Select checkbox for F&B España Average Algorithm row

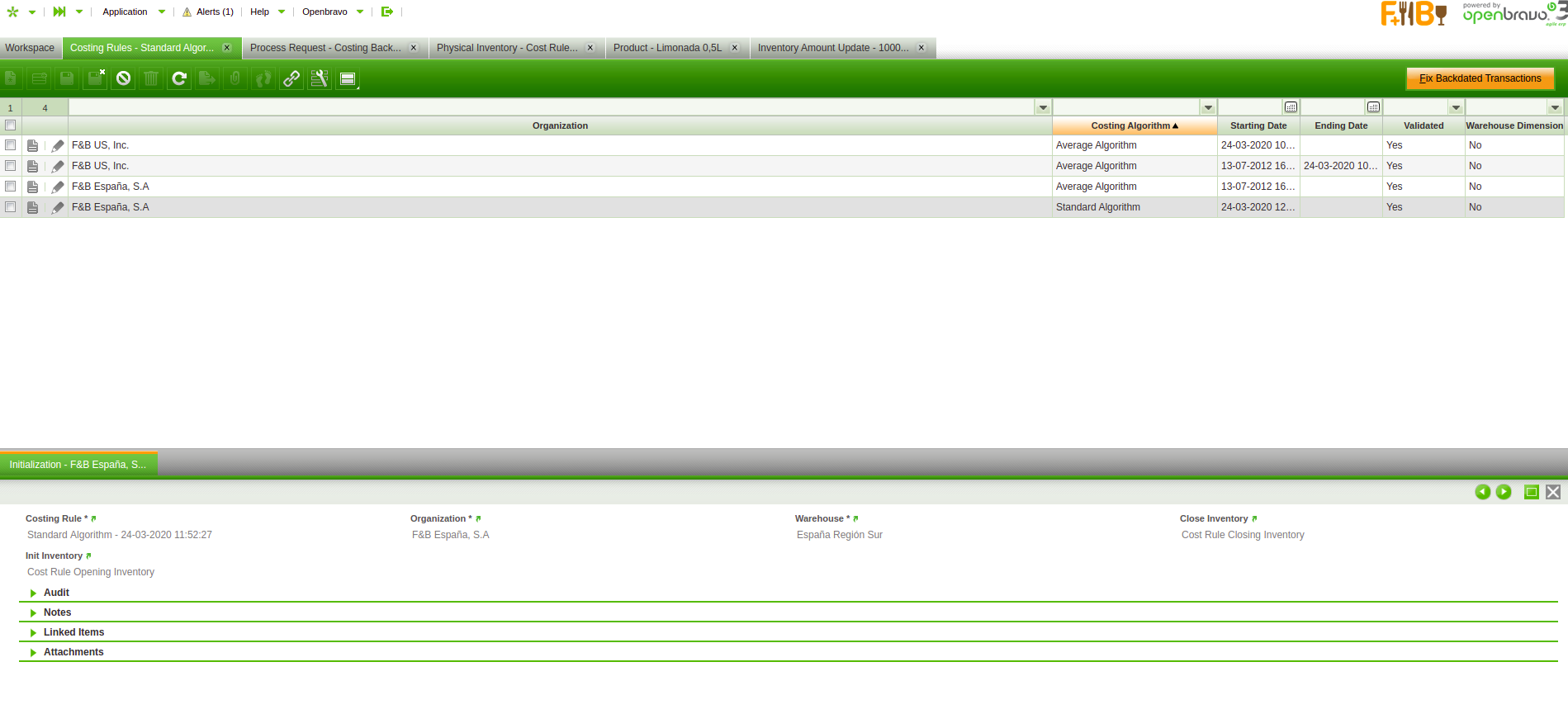click(x=11, y=187)
